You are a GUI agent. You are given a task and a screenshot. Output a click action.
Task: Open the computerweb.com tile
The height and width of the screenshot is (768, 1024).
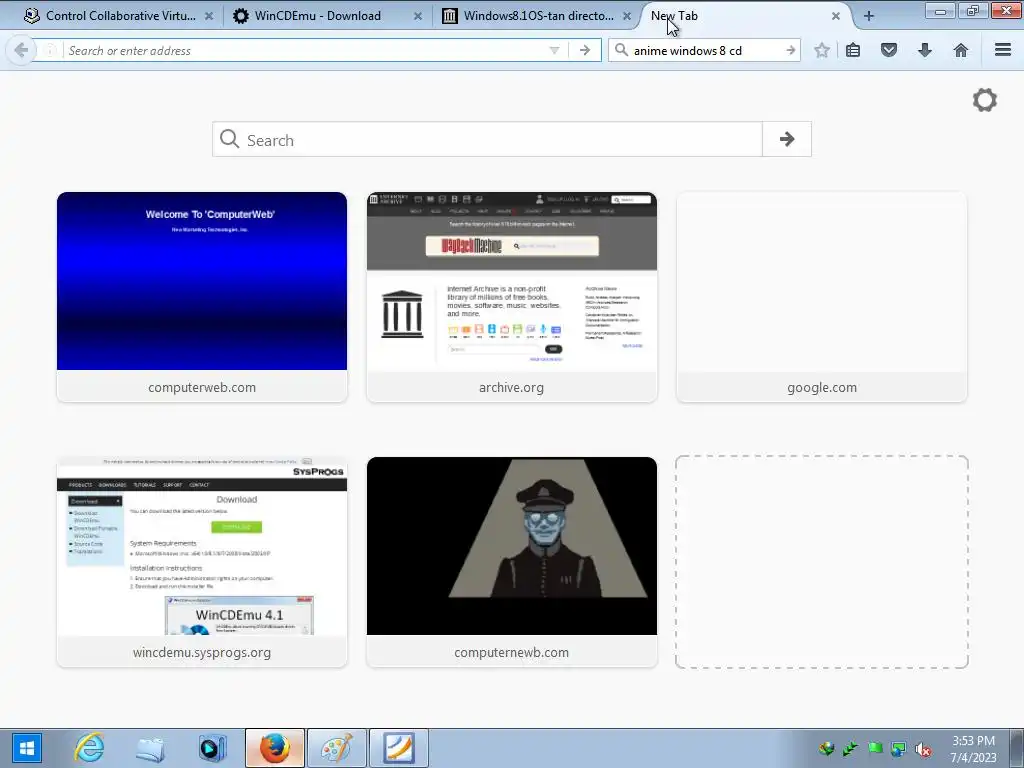pyautogui.click(x=202, y=297)
